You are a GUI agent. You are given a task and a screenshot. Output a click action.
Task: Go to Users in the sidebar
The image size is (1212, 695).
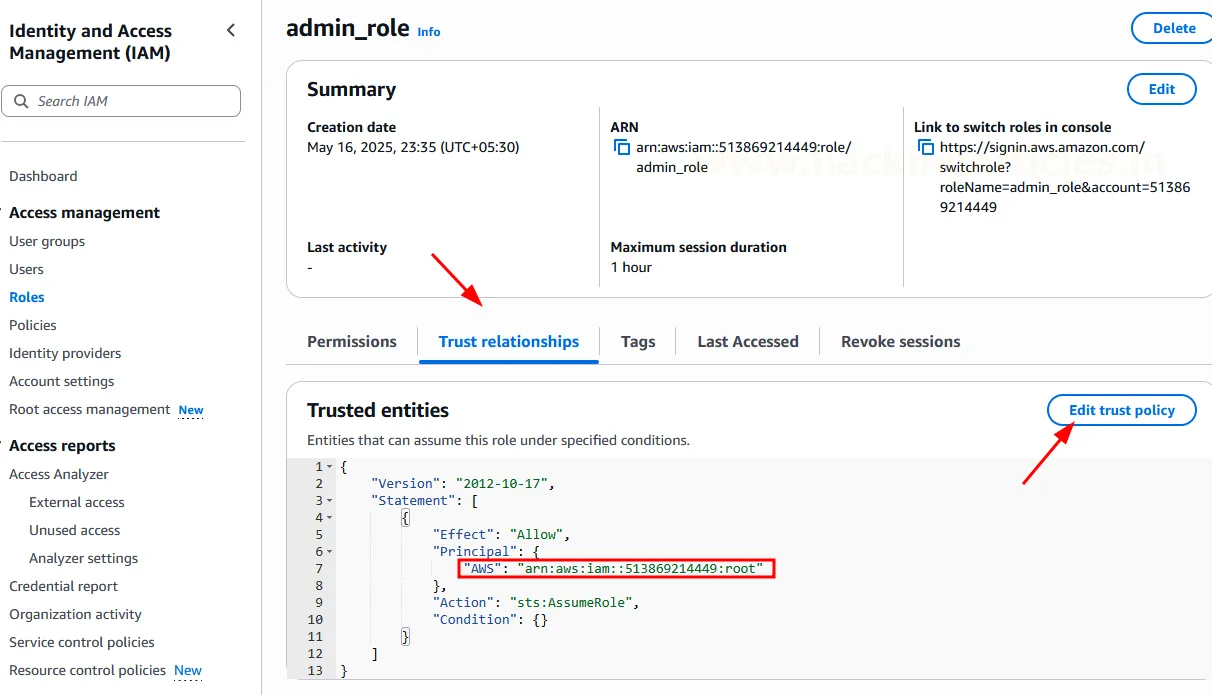pos(27,269)
